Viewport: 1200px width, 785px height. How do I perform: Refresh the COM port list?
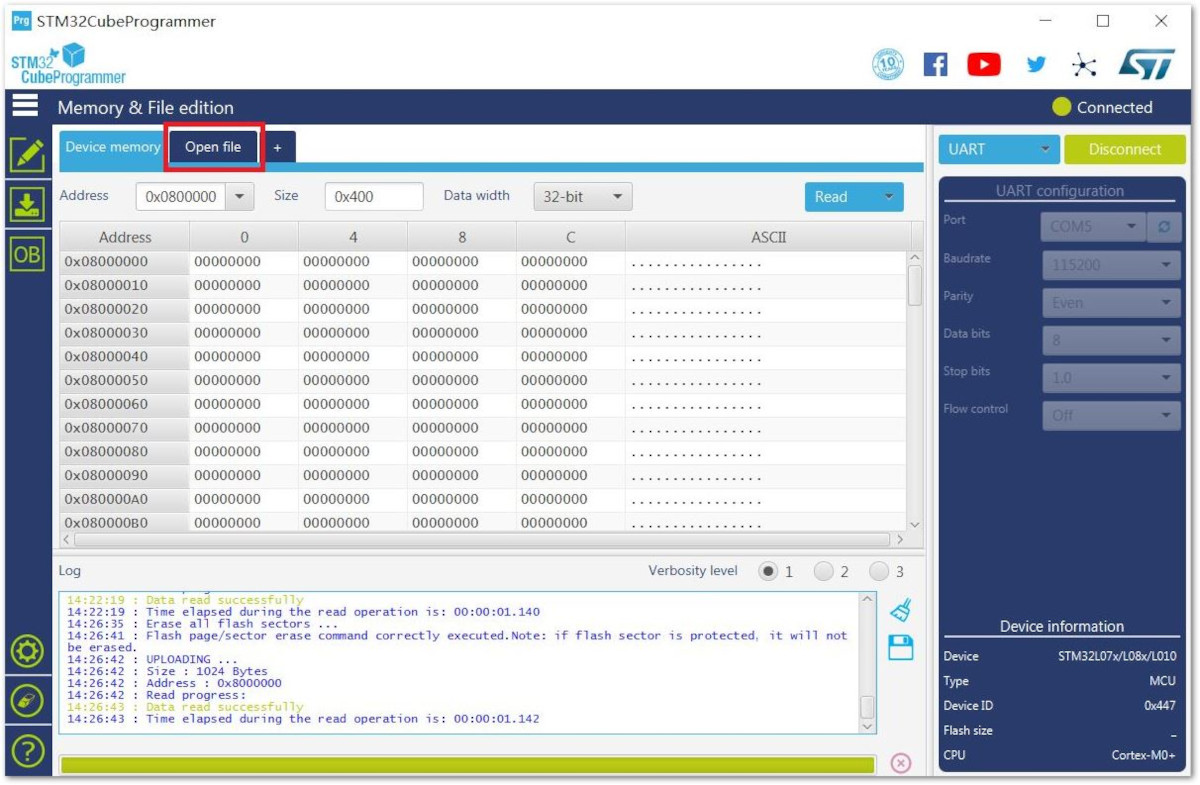(x=1163, y=227)
